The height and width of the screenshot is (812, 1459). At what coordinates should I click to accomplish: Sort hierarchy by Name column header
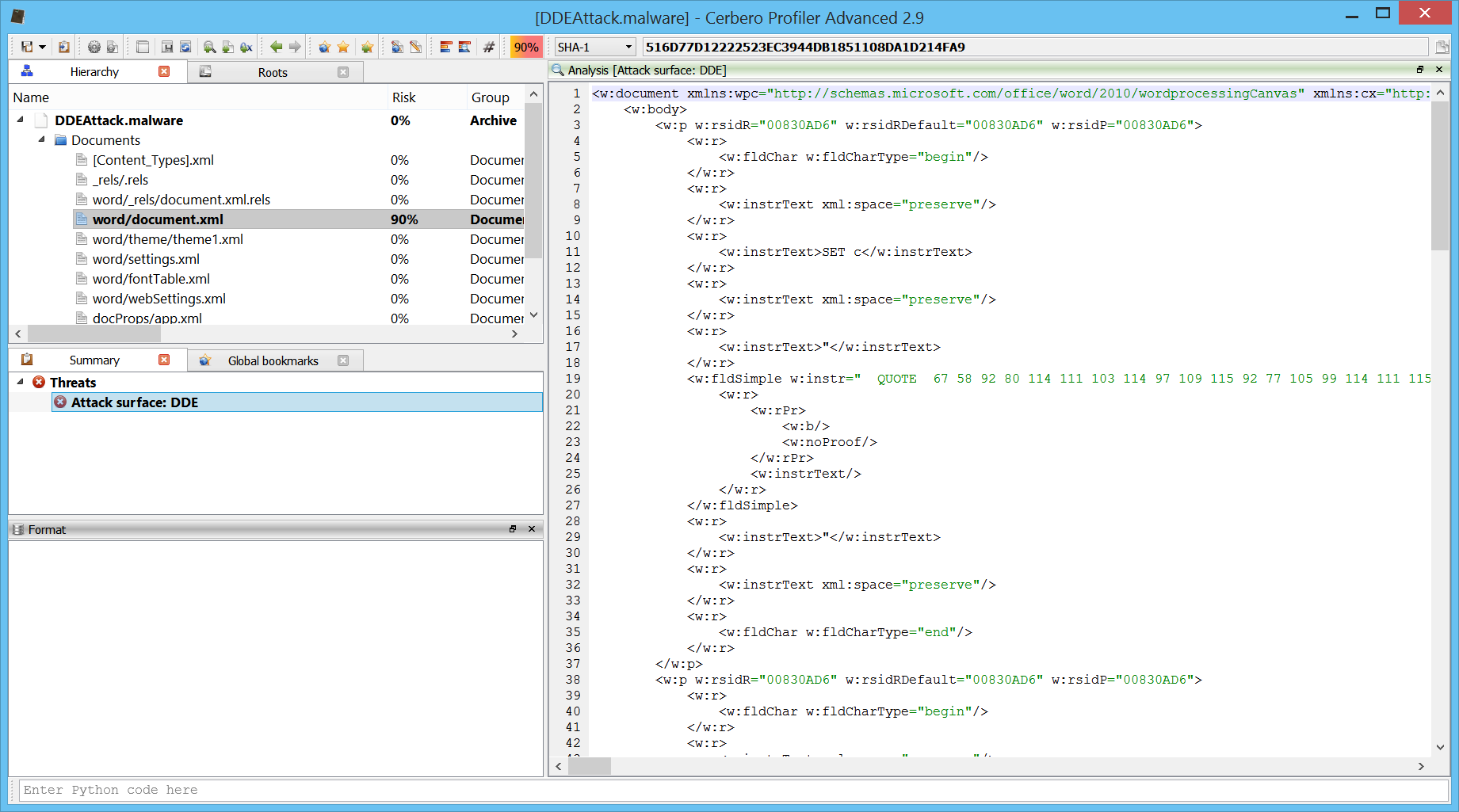(x=198, y=97)
